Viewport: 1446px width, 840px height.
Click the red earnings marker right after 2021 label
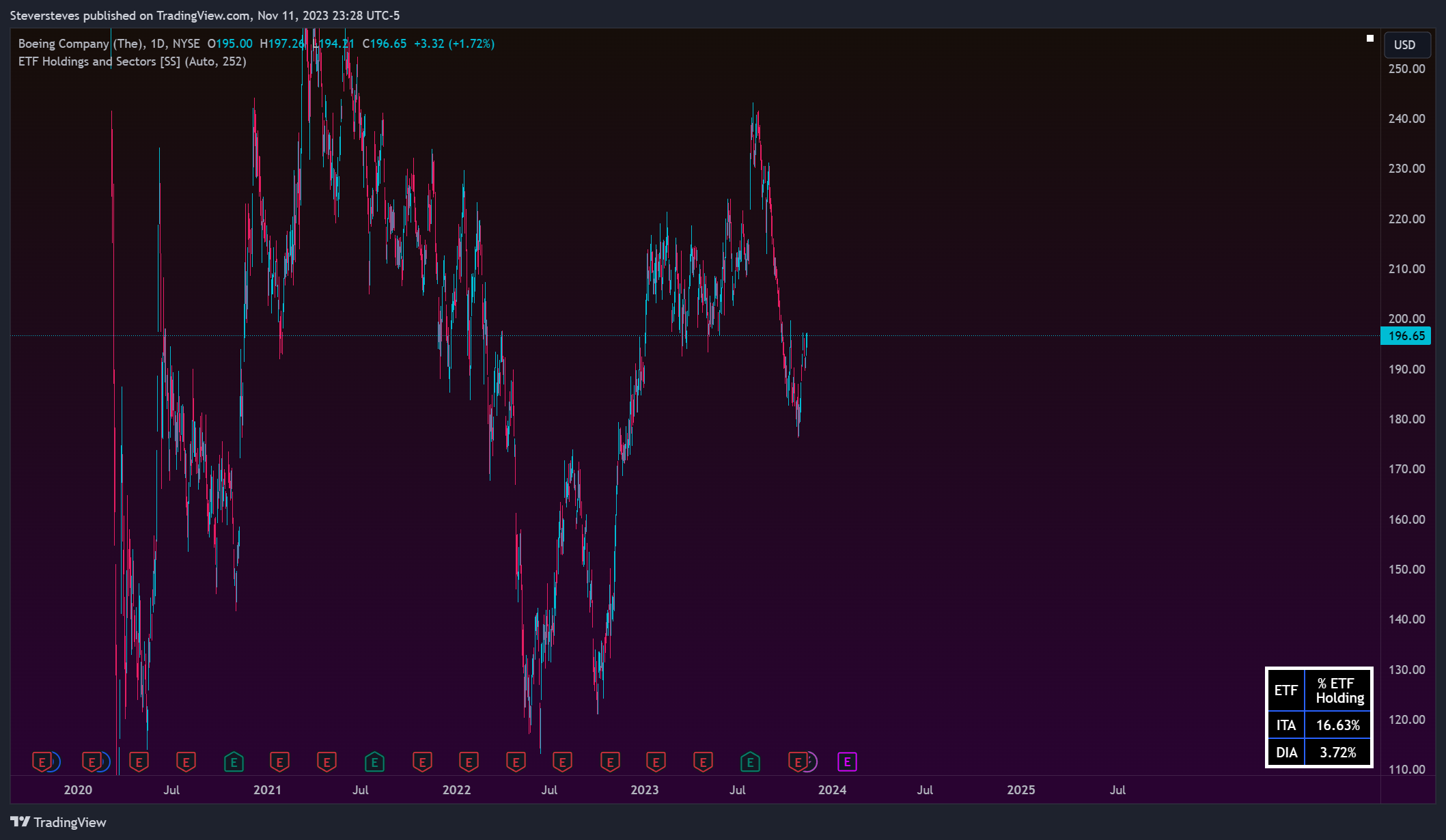pyautogui.click(x=279, y=761)
